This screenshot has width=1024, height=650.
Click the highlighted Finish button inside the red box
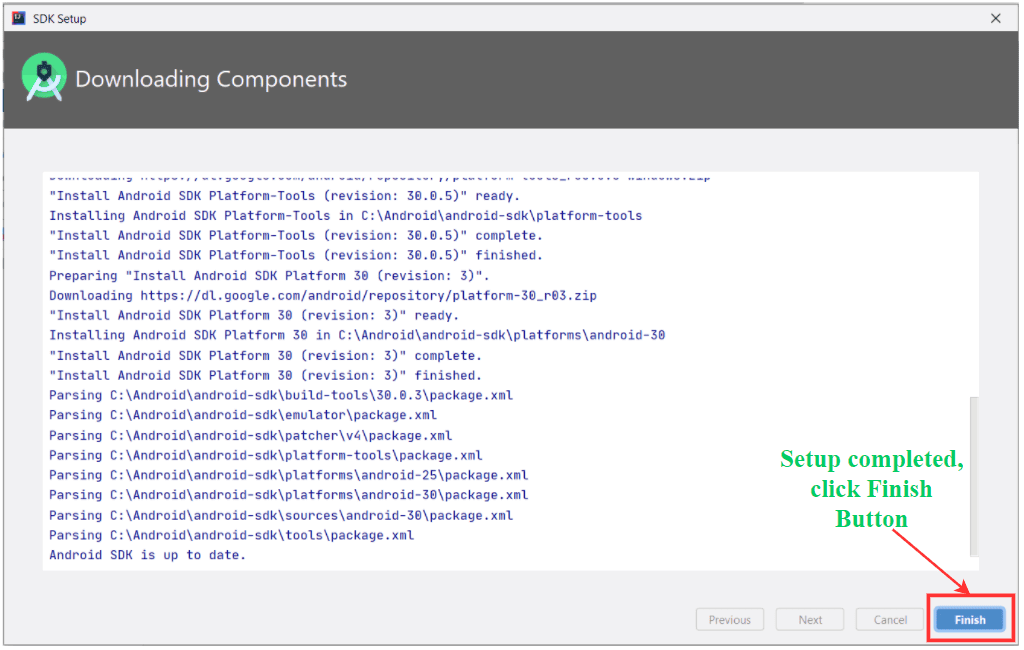969,618
